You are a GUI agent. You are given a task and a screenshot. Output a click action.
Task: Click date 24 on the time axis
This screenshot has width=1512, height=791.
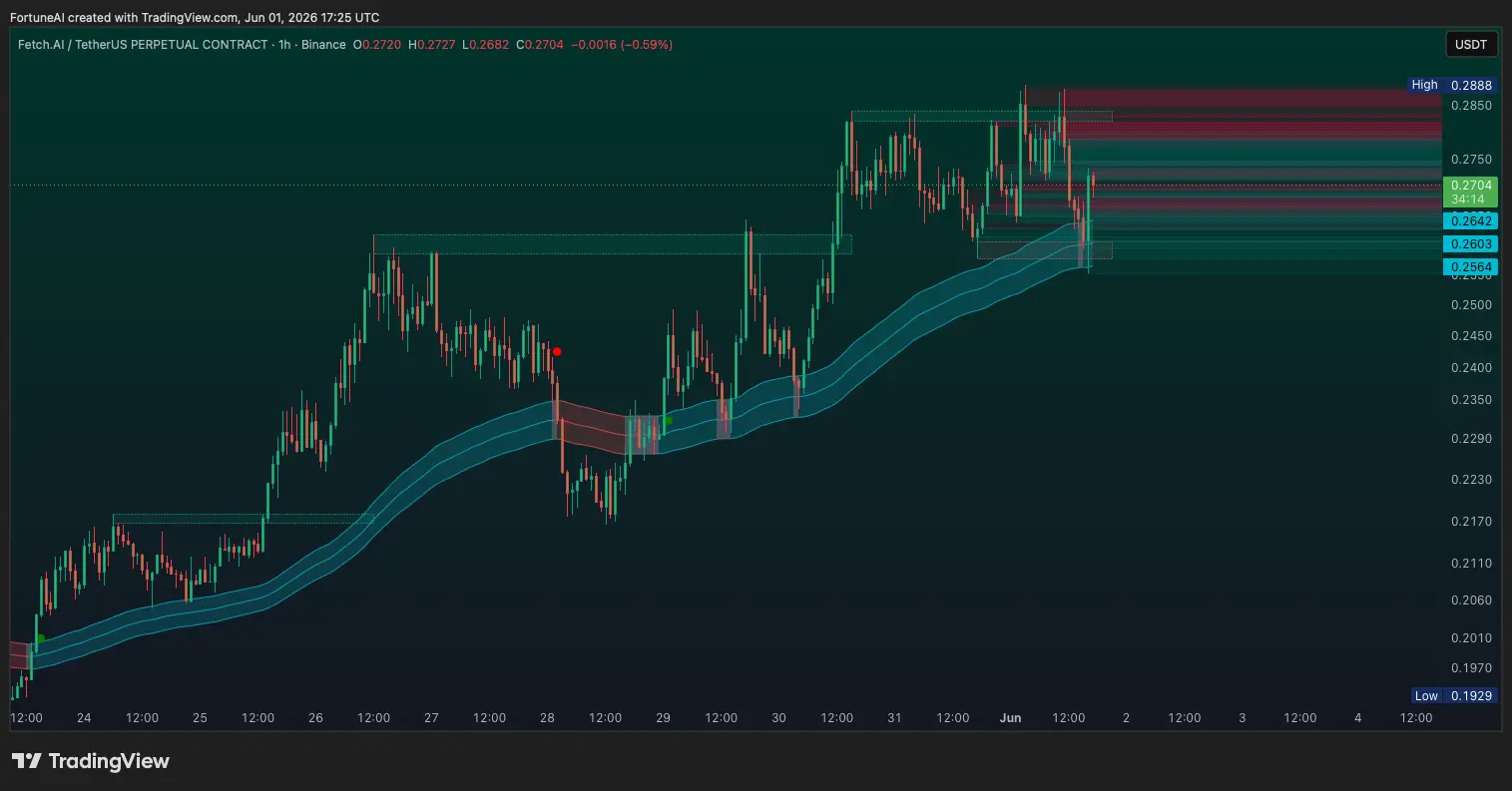(84, 718)
